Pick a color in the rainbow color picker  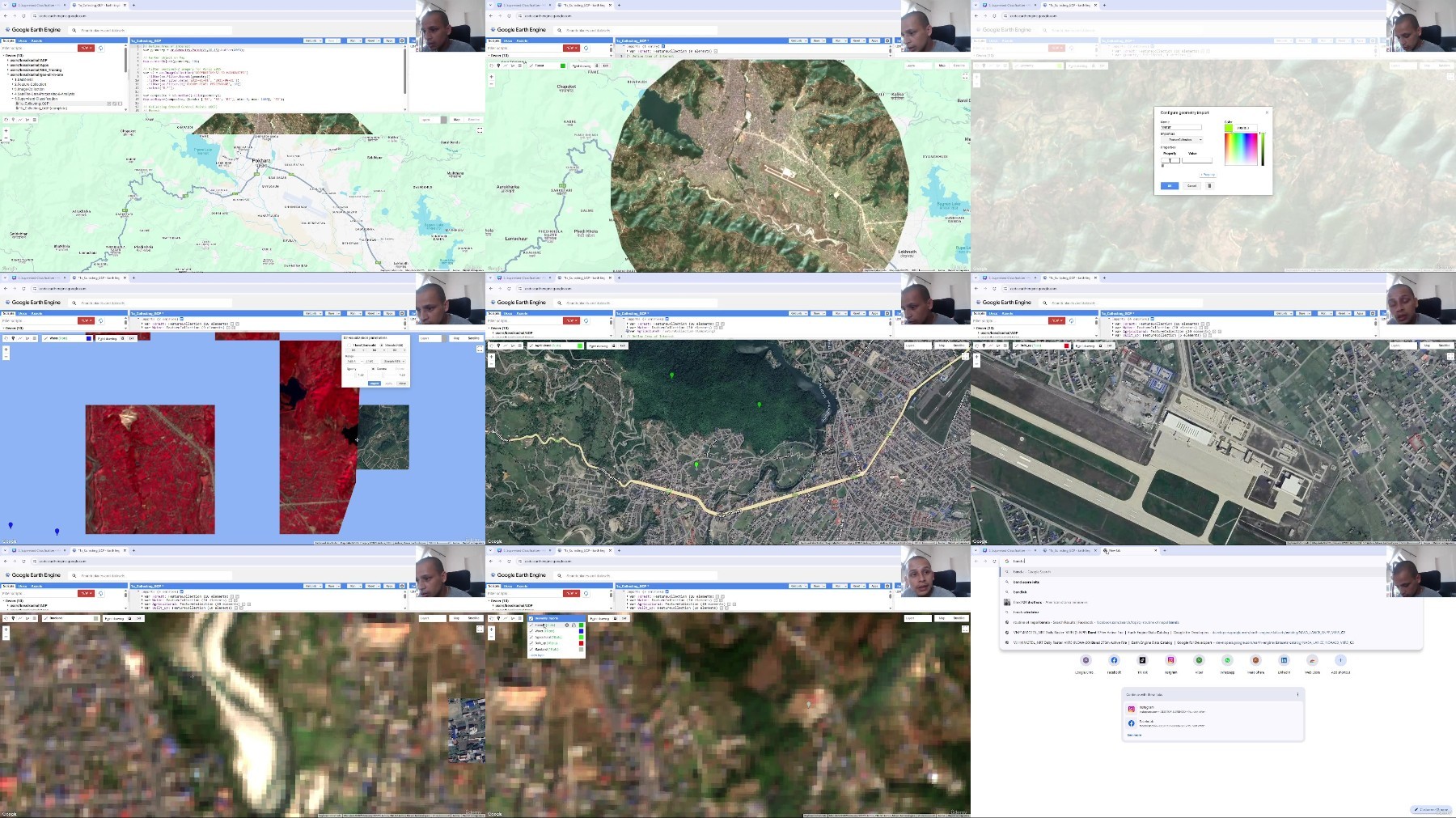coord(1241,149)
